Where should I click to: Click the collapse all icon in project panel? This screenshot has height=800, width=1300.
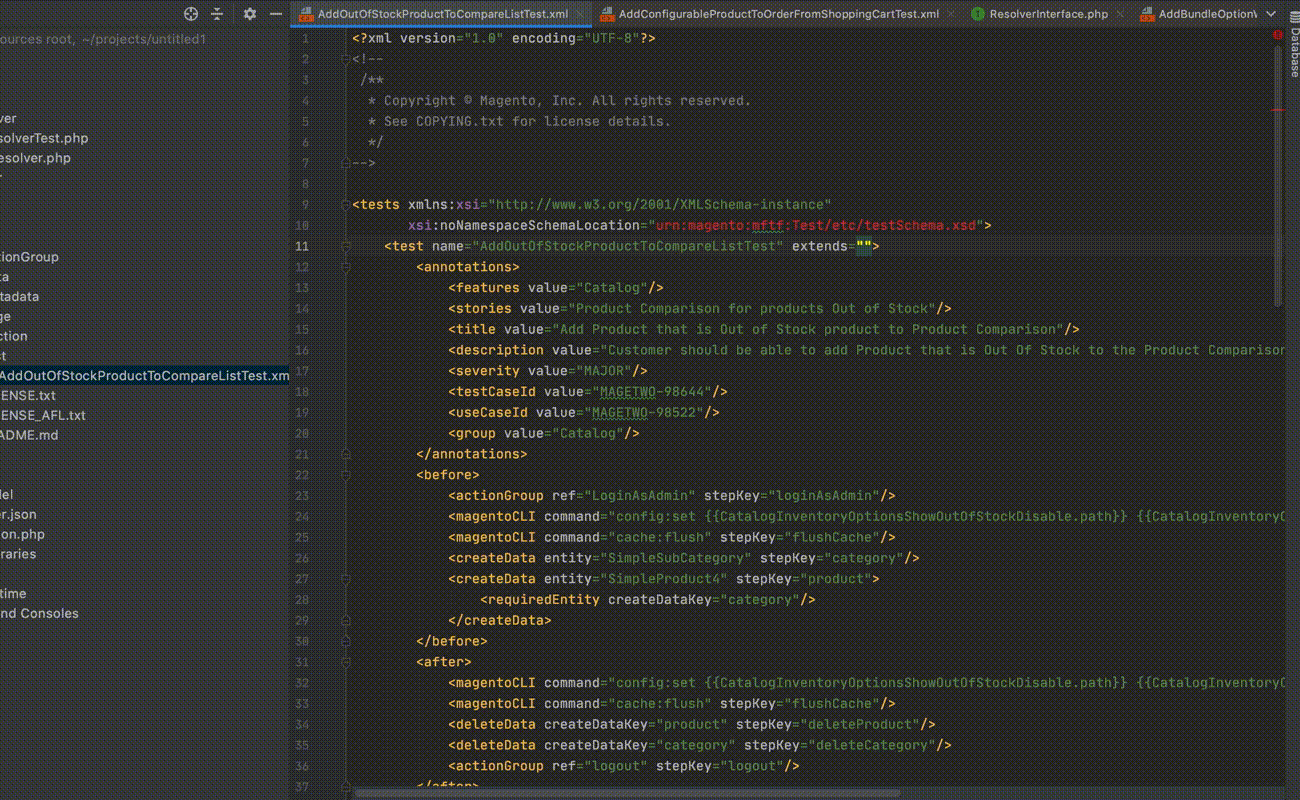coord(217,14)
